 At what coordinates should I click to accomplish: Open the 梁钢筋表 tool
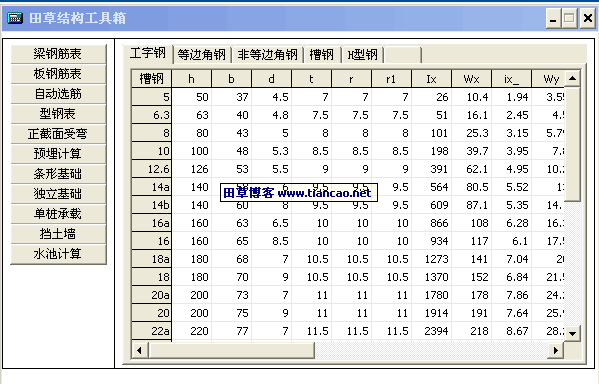coord(58,54)
